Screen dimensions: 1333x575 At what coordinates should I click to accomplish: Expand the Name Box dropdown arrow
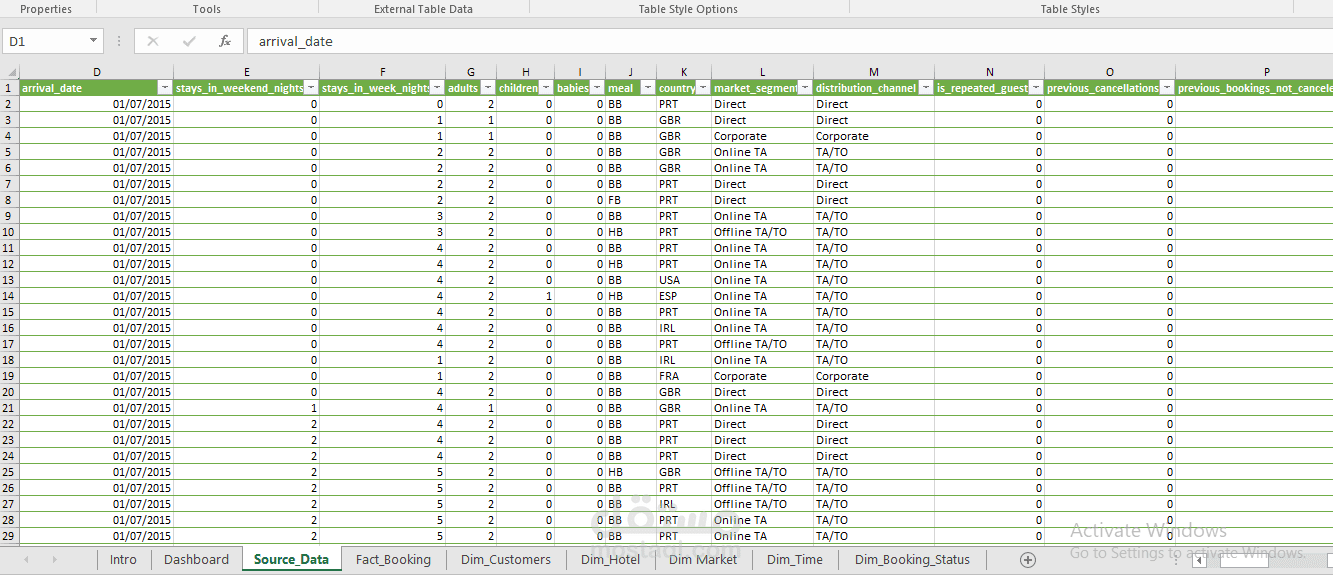(x=94, y=41)
